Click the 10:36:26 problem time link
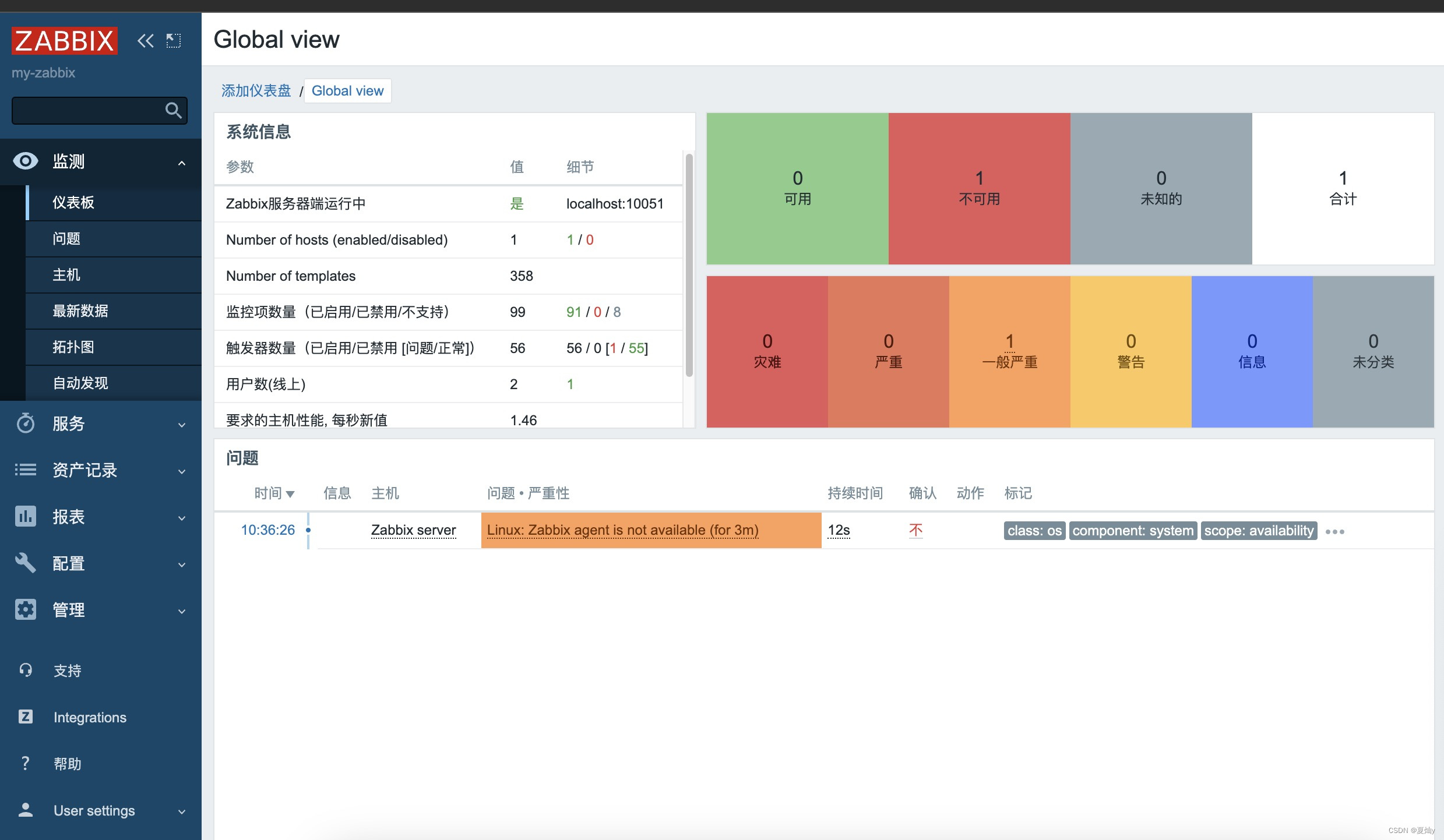 (x=268, y=530)
